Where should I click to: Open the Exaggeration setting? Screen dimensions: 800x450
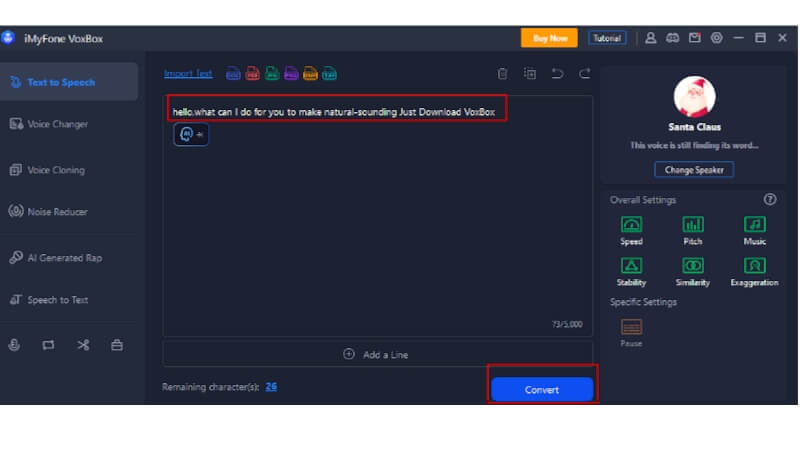(x=755, y=271)
